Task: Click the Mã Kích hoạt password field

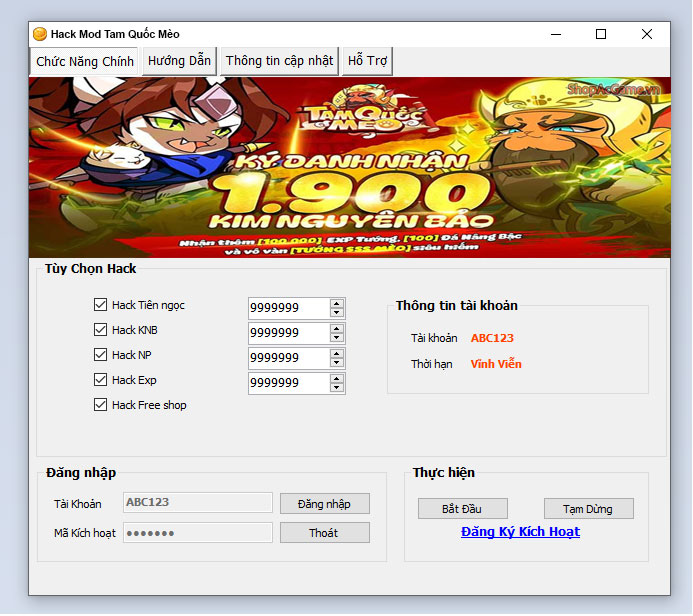Action: [x=198, y=532]
